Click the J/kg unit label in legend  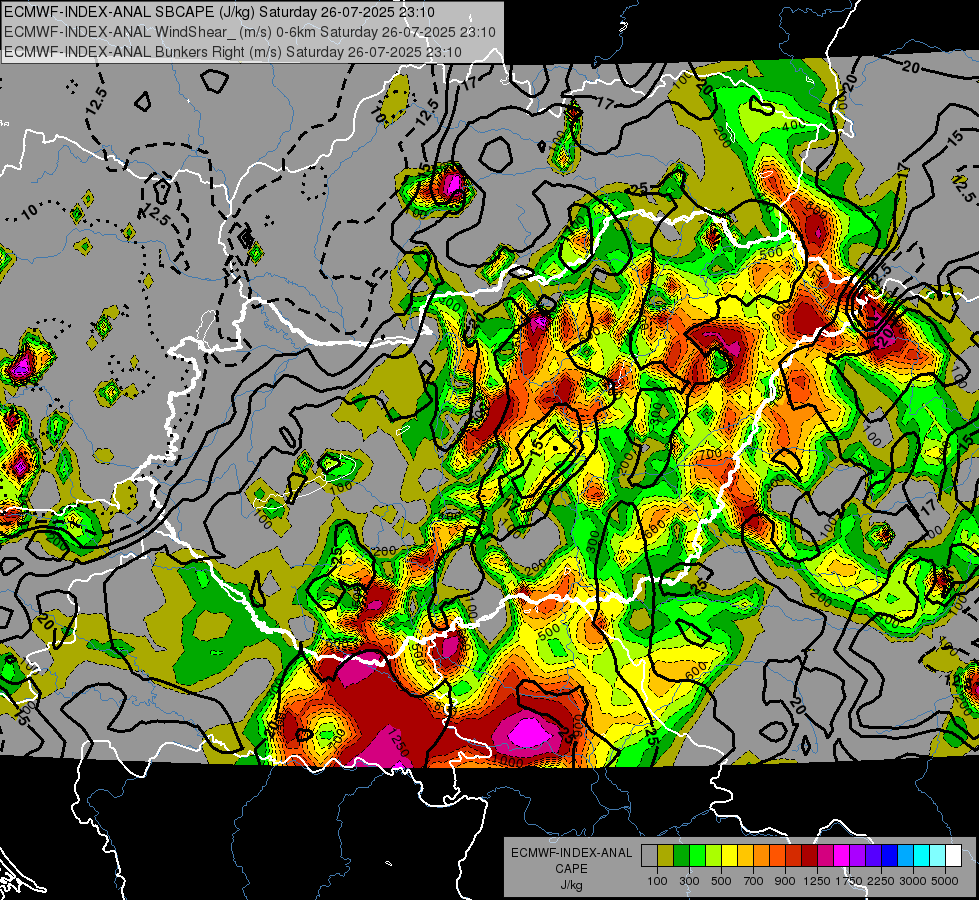[571, 885]
